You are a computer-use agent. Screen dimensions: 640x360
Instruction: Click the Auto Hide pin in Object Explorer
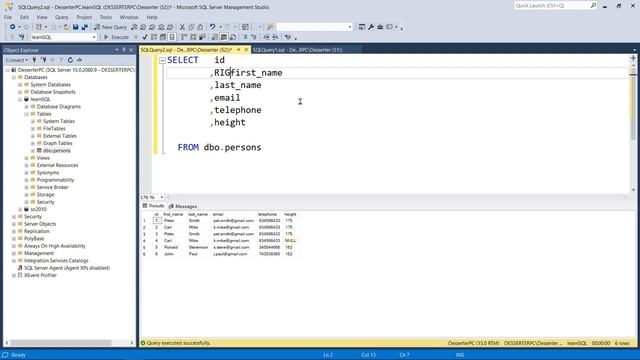tap(124, 50)
